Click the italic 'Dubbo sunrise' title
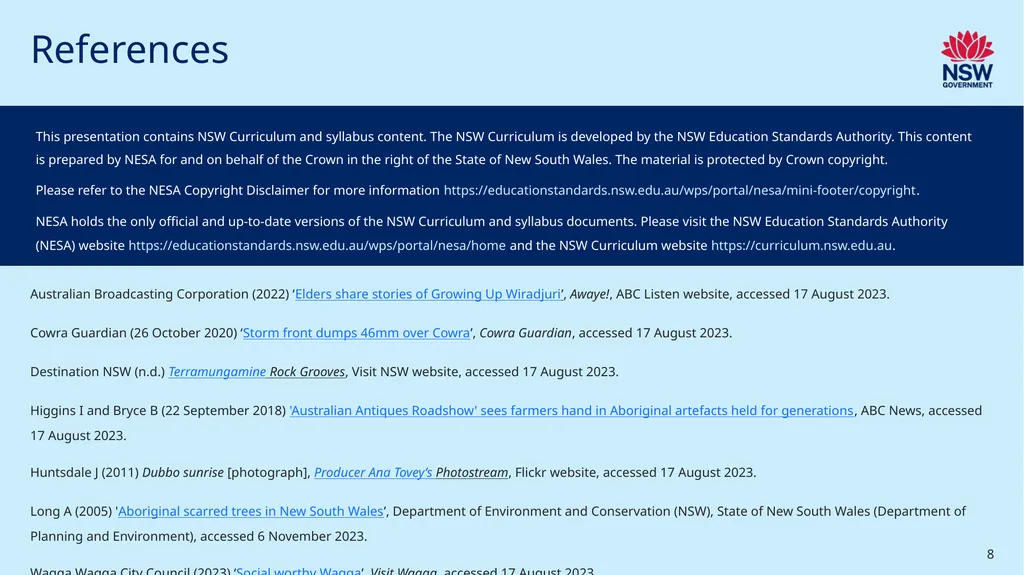This screenshot has height=575, width=1024. 183,472
